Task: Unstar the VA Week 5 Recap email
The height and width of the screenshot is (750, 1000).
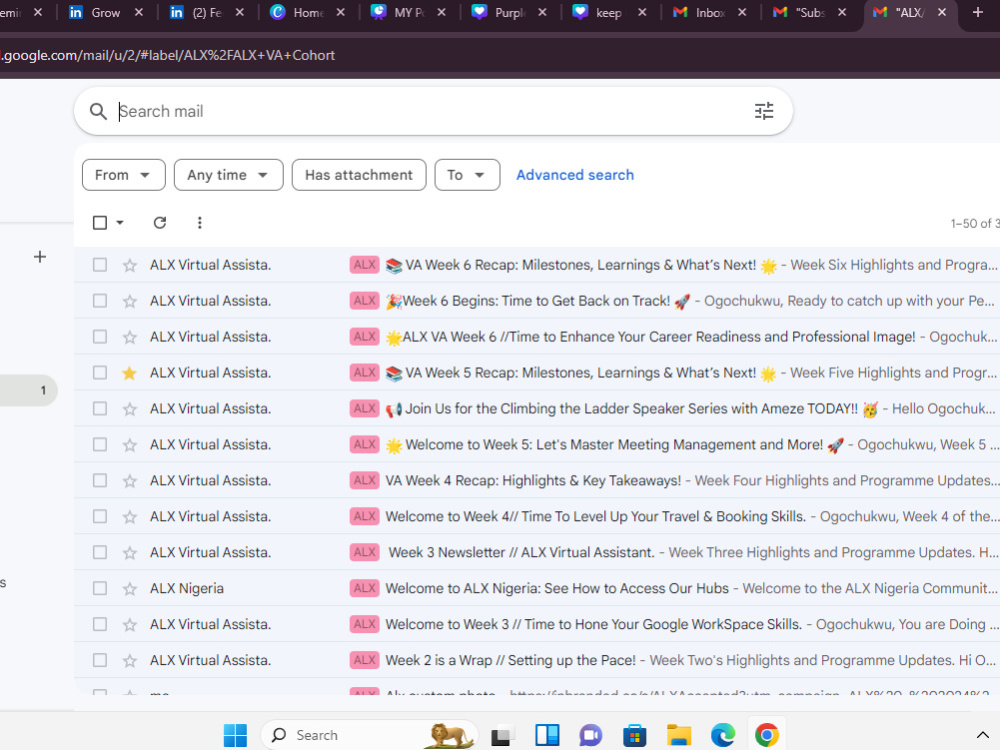Action: pos(129,373)
